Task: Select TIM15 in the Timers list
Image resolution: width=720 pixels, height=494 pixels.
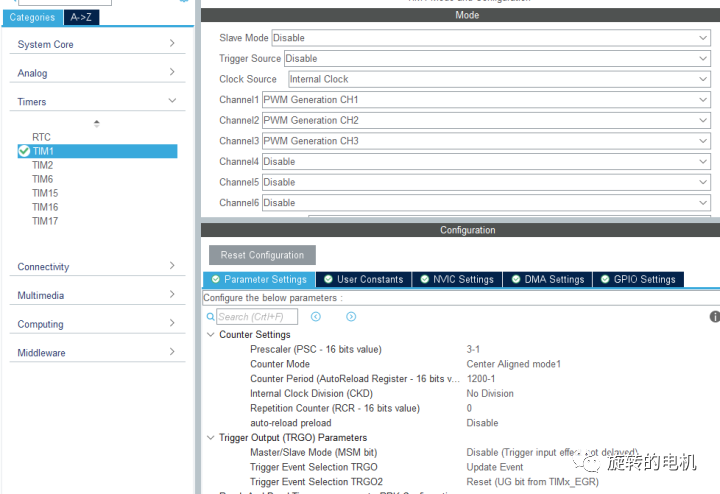Action: pyautogui.click(x=45, y=193)
